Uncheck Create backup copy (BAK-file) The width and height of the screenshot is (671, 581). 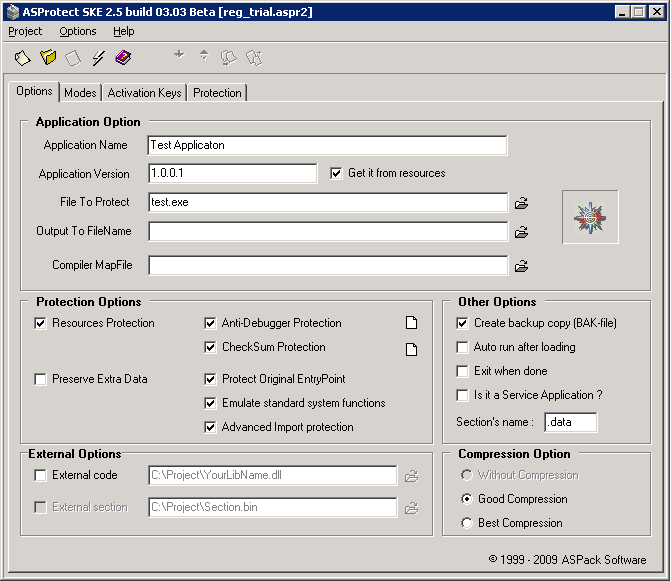pos(462,323)
